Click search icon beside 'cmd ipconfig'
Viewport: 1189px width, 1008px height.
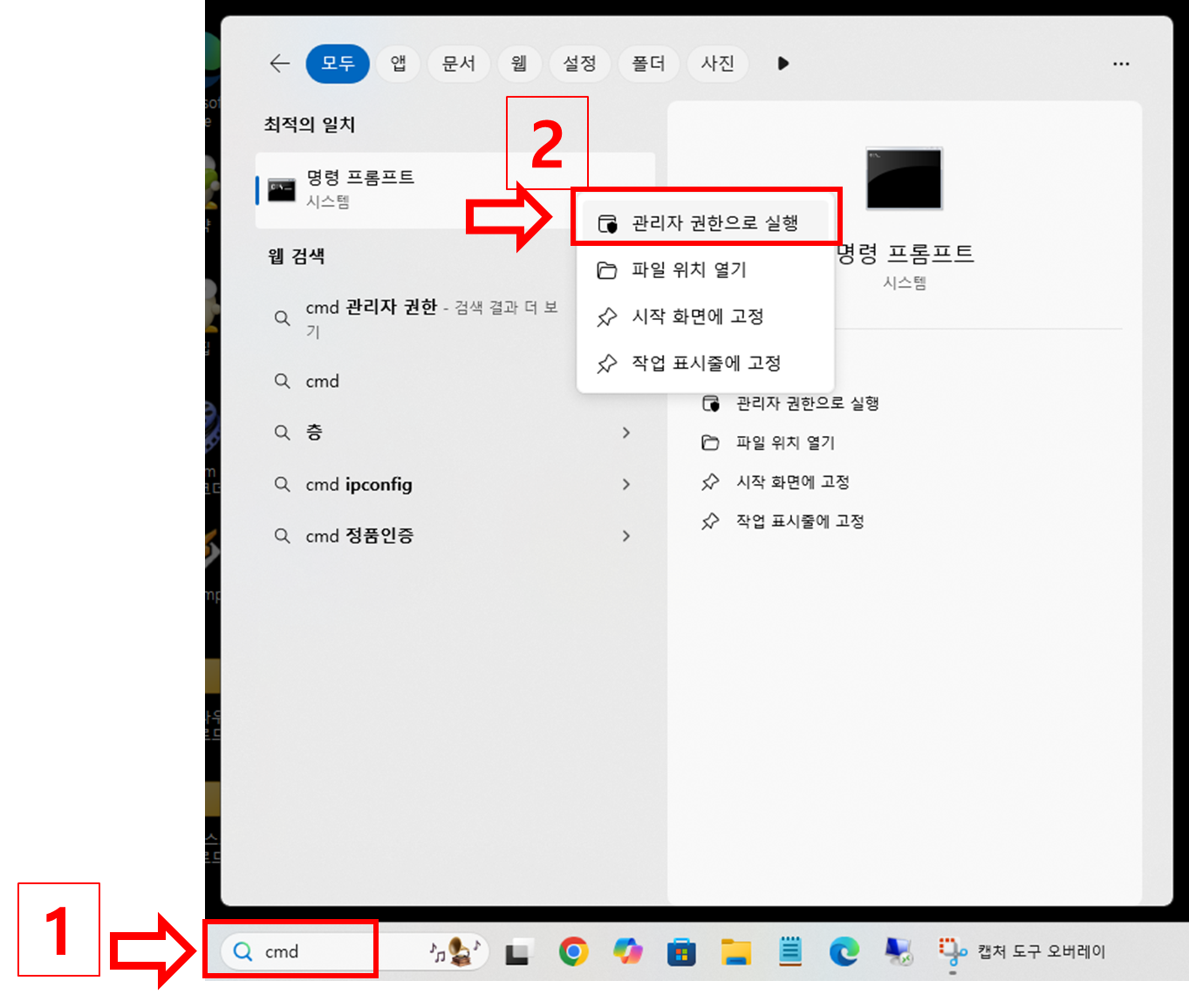click(x=282, y=484)
